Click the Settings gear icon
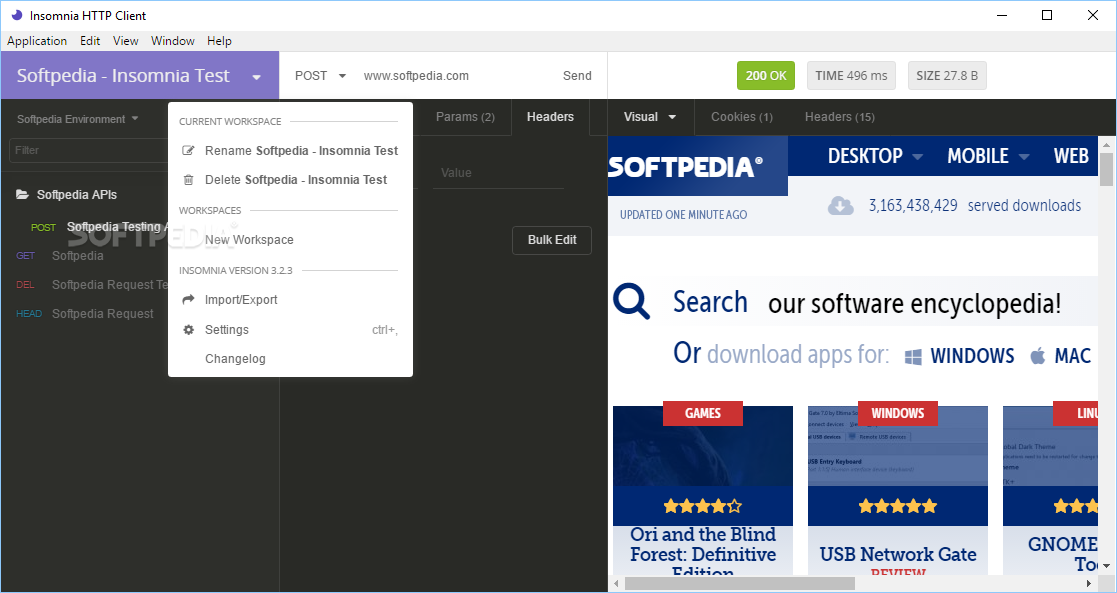 [188, 329]
